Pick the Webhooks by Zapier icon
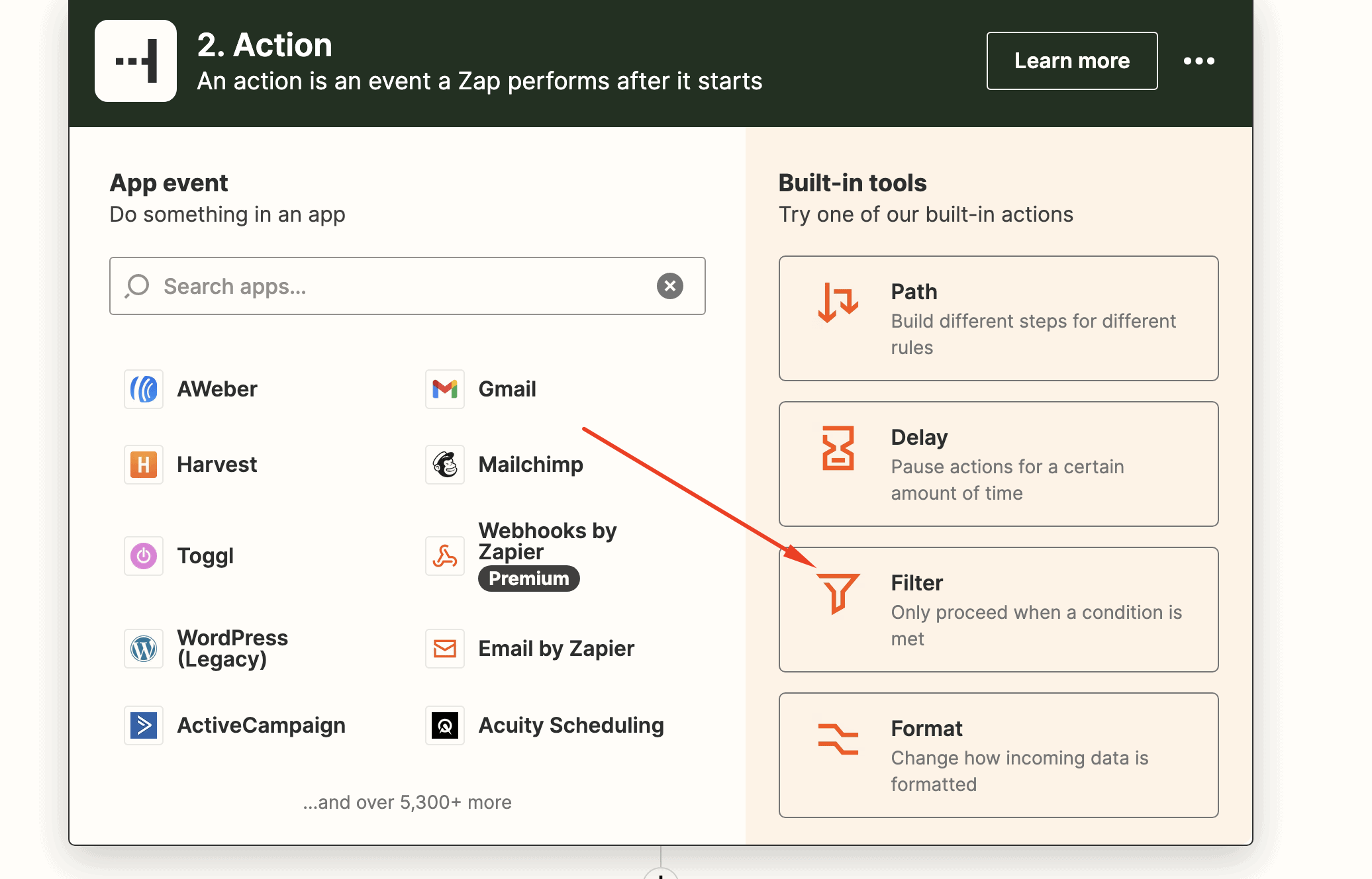 pos(445,556)
